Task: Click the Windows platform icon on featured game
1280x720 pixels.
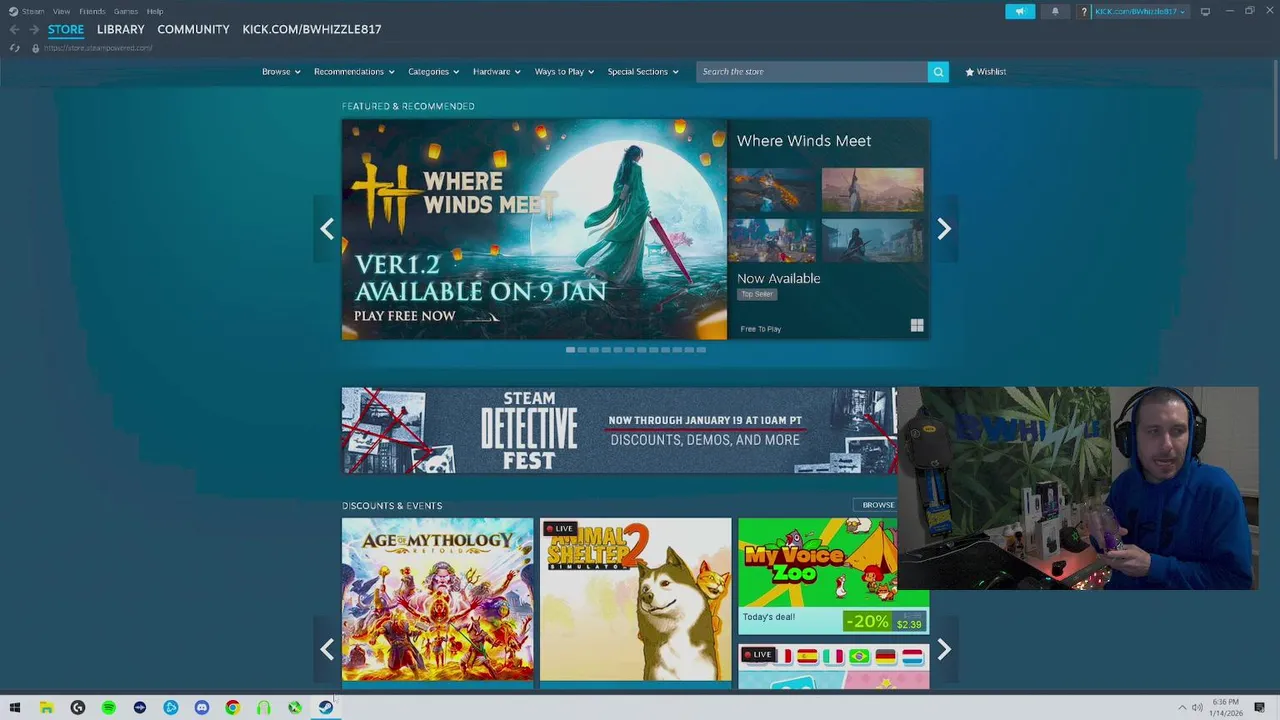Action: click(x=917, y=326)
